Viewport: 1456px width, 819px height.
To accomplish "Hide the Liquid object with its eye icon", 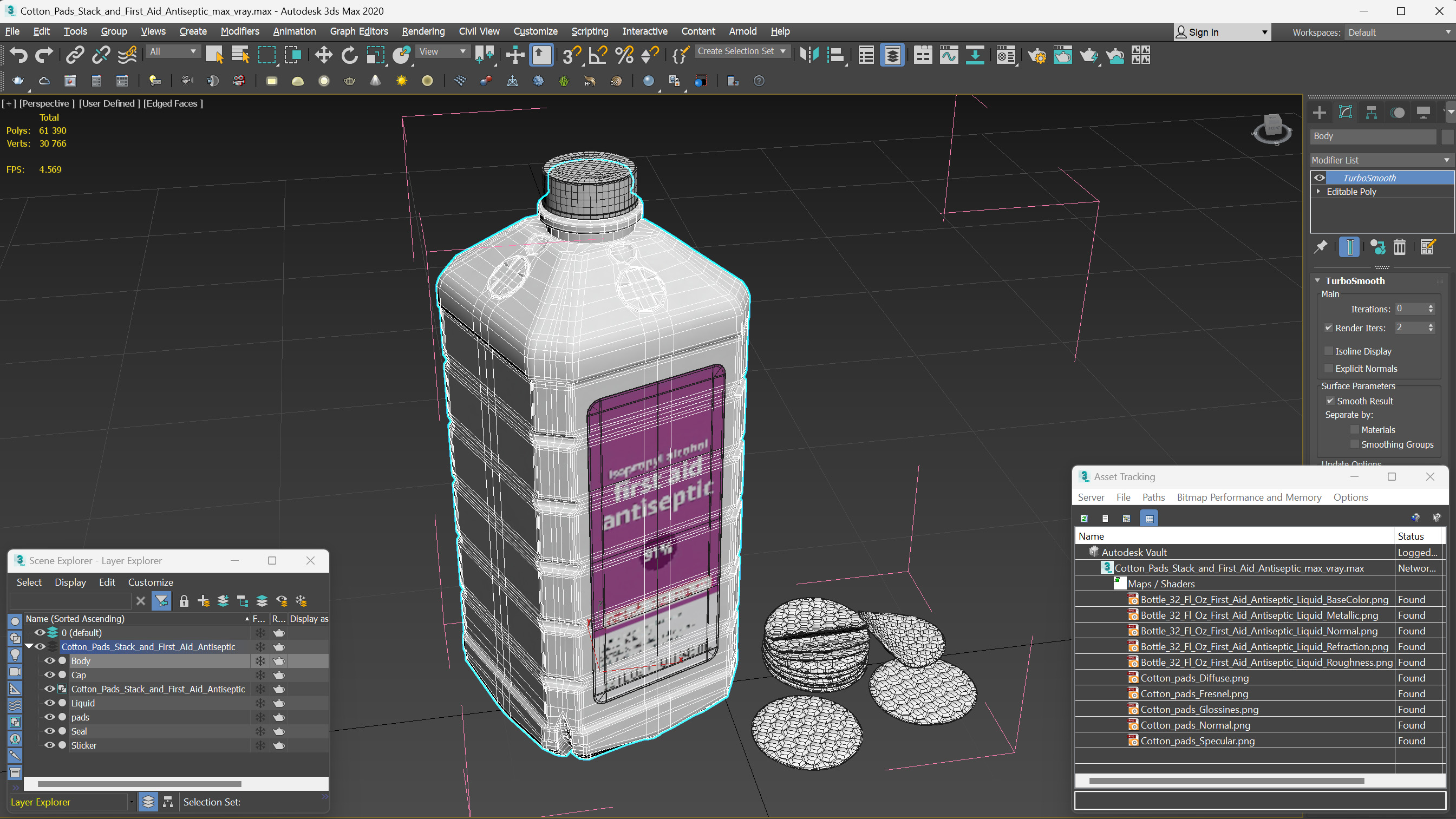I will tap(50, 703).
